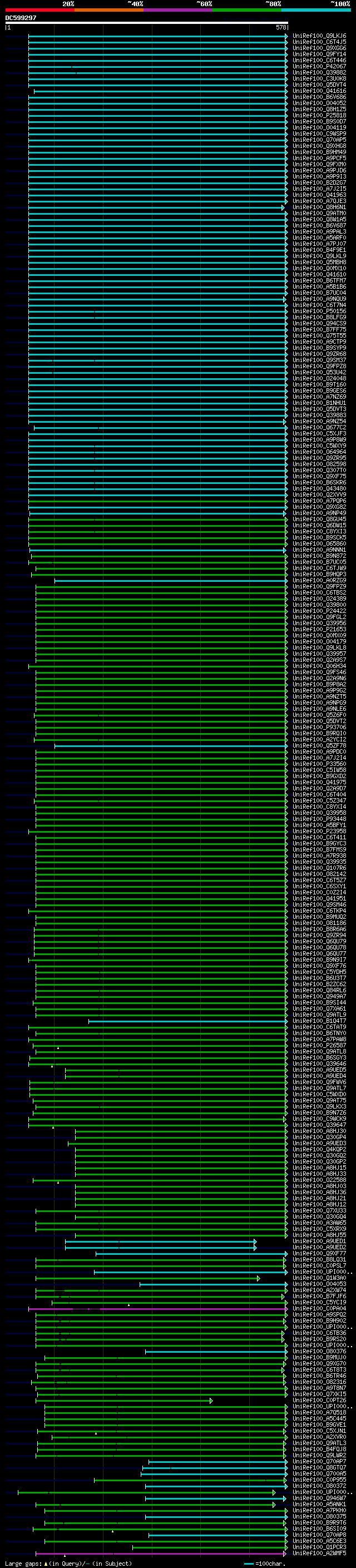356x1568 pixels.
Task: Select hit label UniRef100_A9UED1
Action: (319, 1241)
